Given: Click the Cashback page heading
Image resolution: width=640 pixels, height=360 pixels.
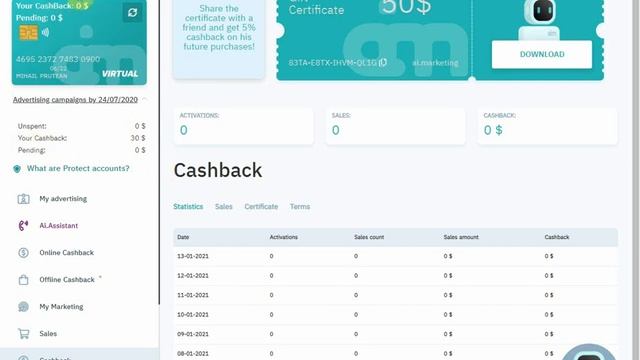Looking at the screenshot, I should 218,170.
